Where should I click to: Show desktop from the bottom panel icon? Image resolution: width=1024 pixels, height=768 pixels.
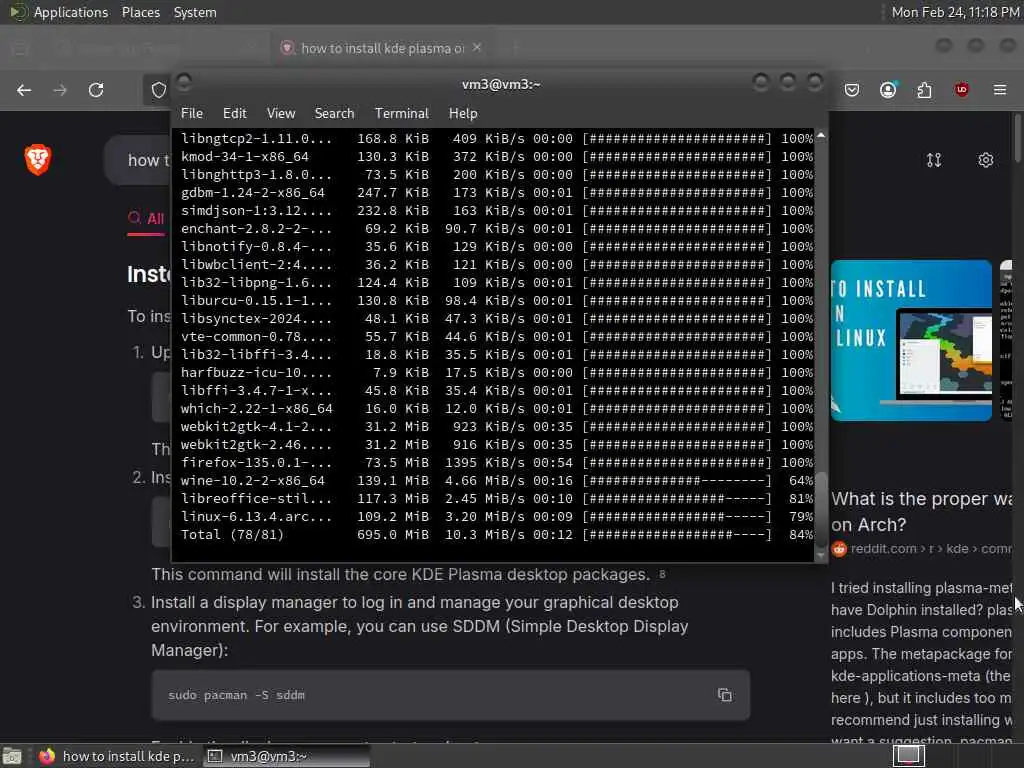click(x=12, y=756)
